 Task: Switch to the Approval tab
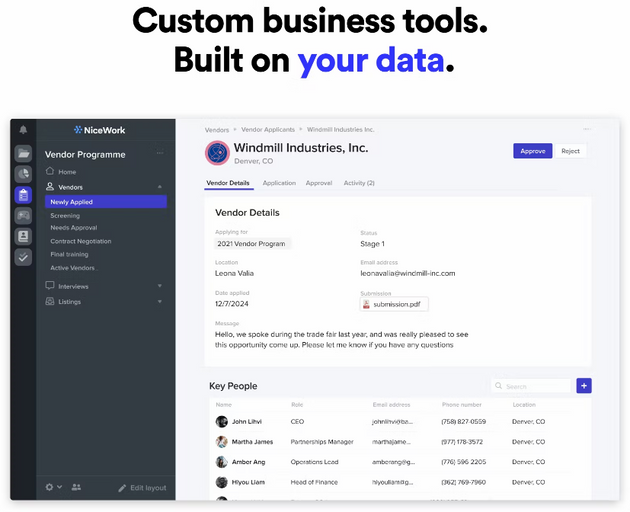click(319, 183)
